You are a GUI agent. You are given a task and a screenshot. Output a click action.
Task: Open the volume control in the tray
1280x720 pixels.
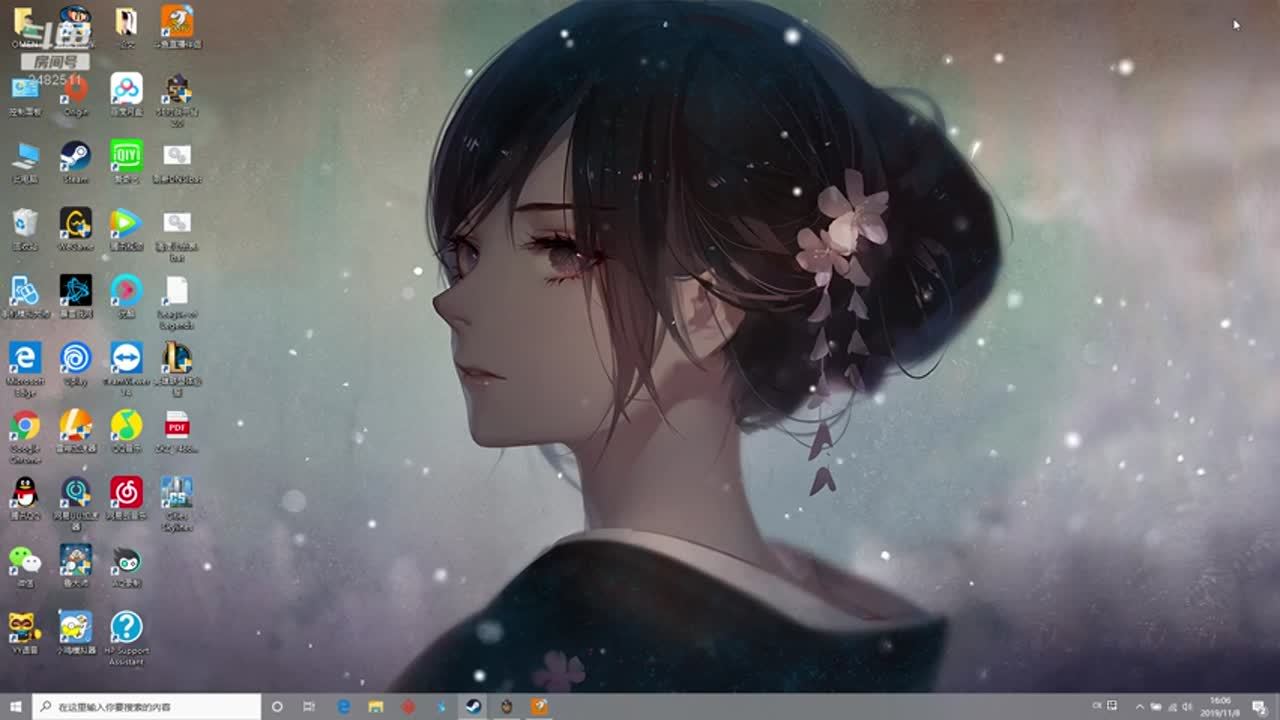pyautogui.click(x=1187, y=707)
